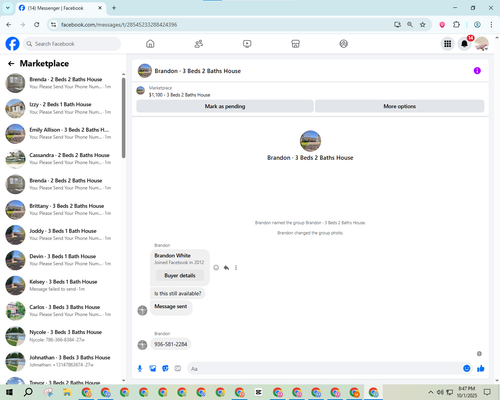The width and height of the screenshot is (500, 400).
Task: Open Windows notification center
Action: [487, 392]
